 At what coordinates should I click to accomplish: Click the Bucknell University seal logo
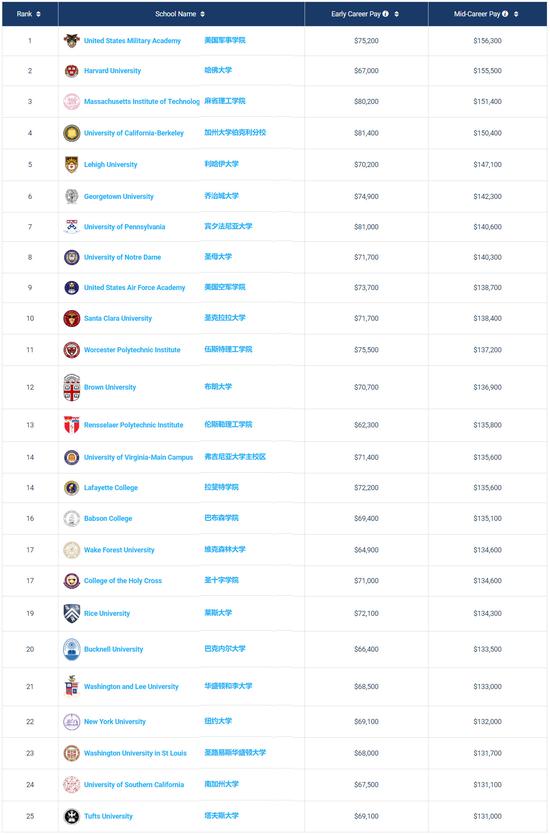coord(71,649)
